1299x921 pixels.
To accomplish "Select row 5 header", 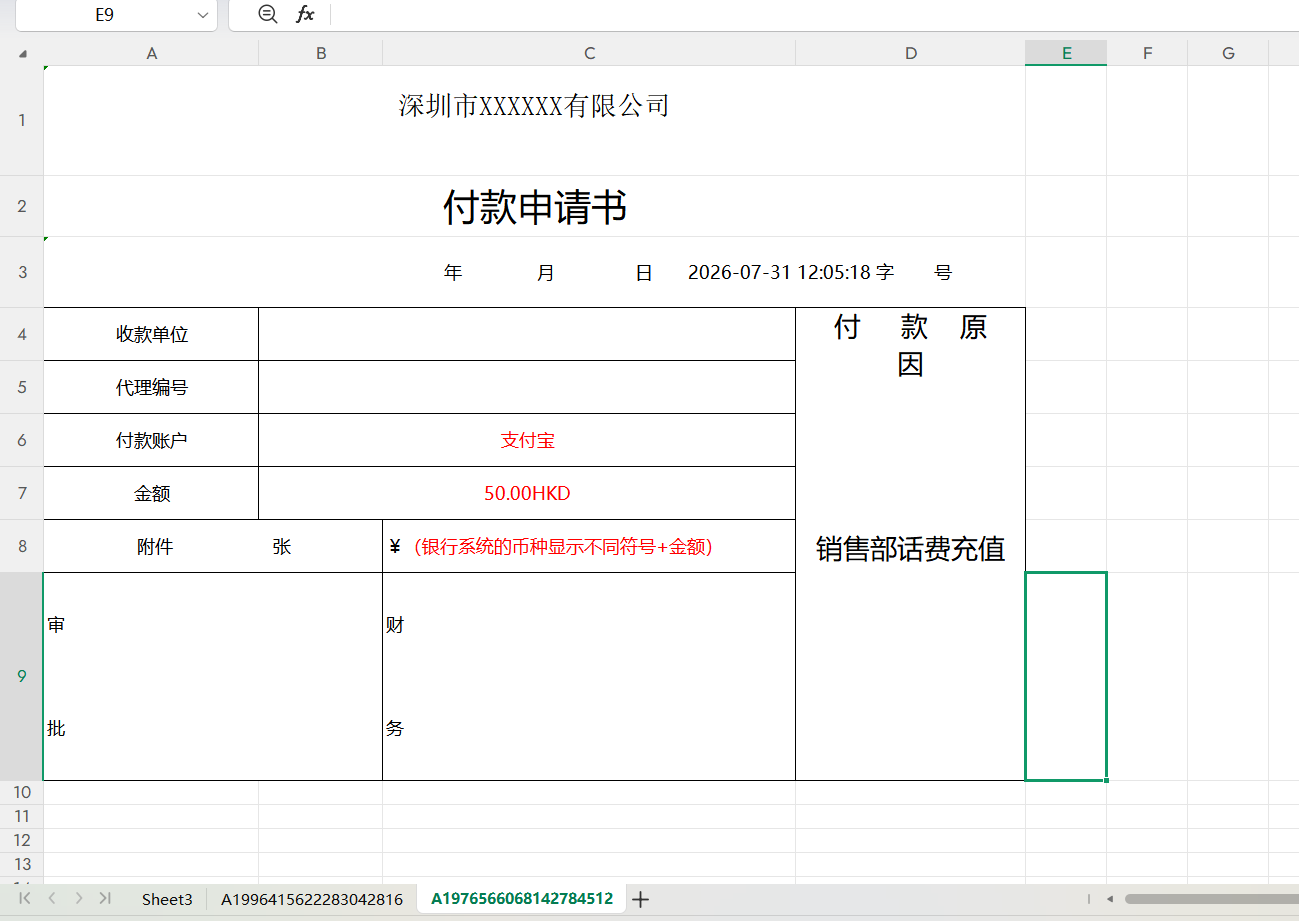I will click(x=22, y=387).
